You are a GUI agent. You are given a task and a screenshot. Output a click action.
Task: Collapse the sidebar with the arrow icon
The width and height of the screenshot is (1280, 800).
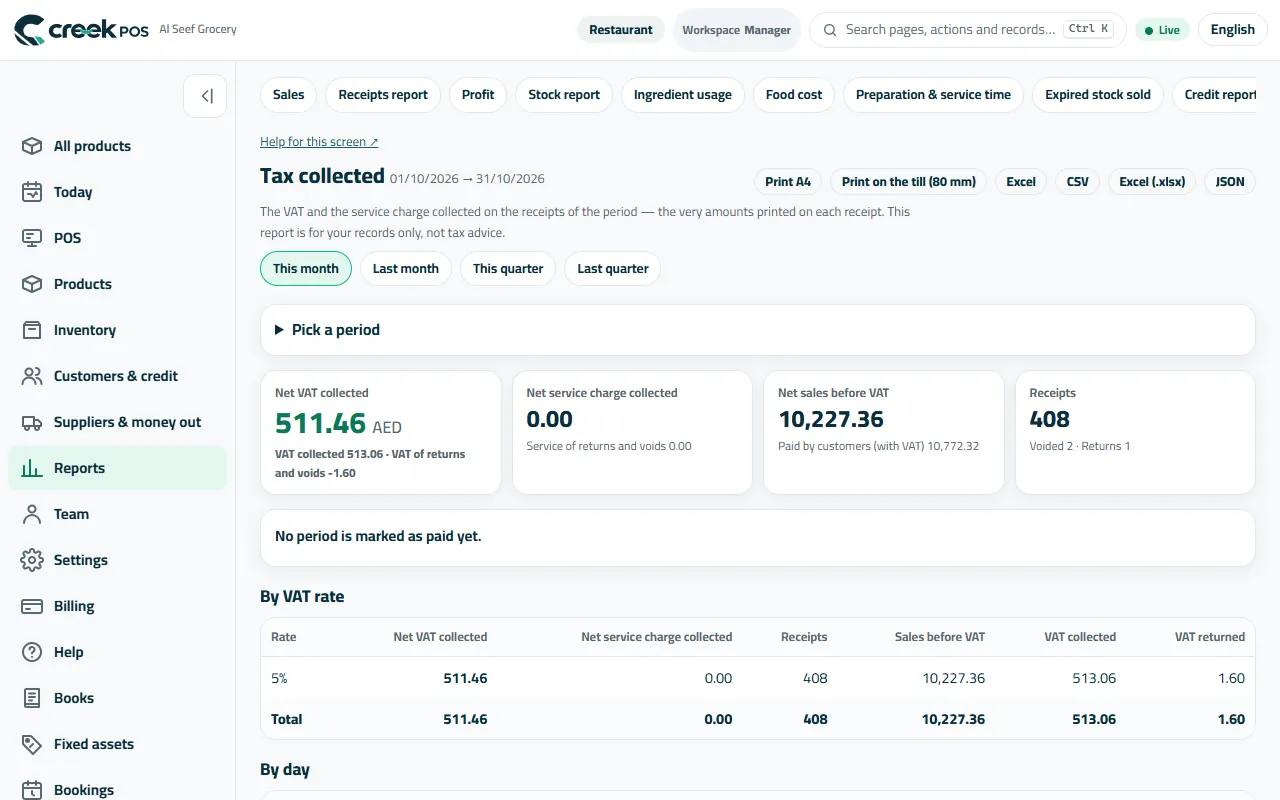(x=205, y=96)
